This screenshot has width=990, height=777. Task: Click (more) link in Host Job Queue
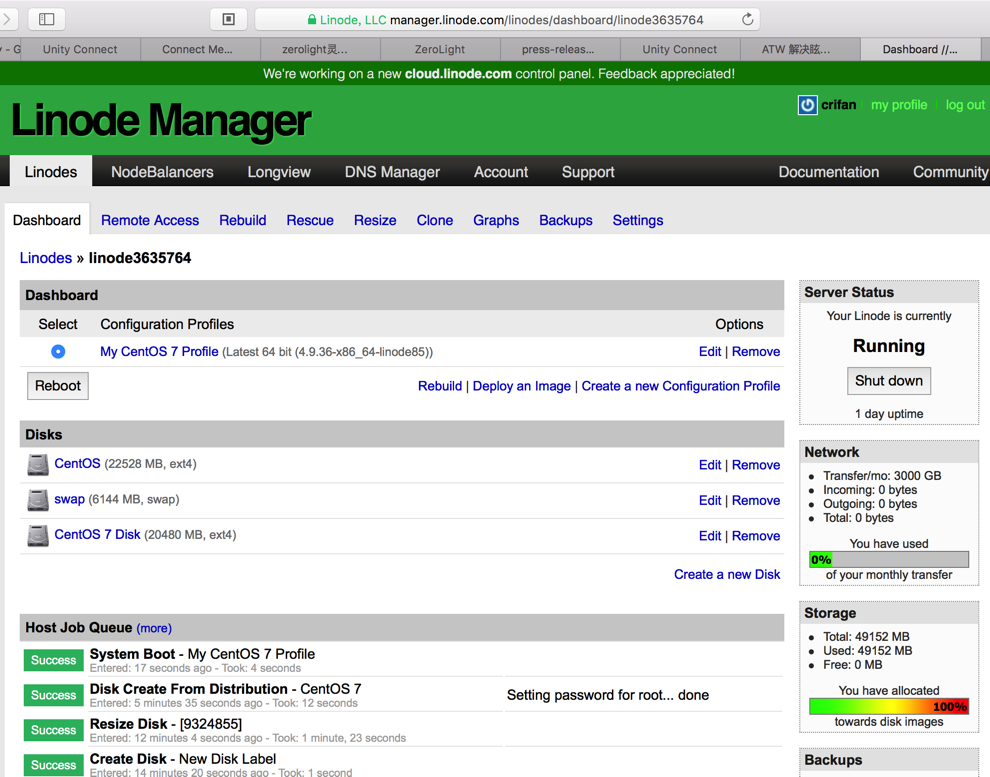tap(154, 628)
